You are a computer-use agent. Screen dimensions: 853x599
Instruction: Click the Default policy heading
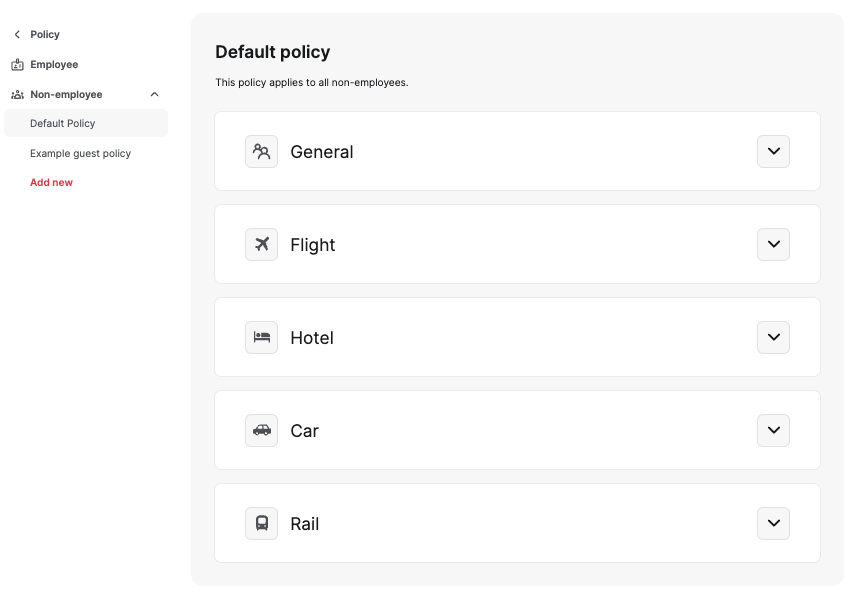click(x=272, y=52)
